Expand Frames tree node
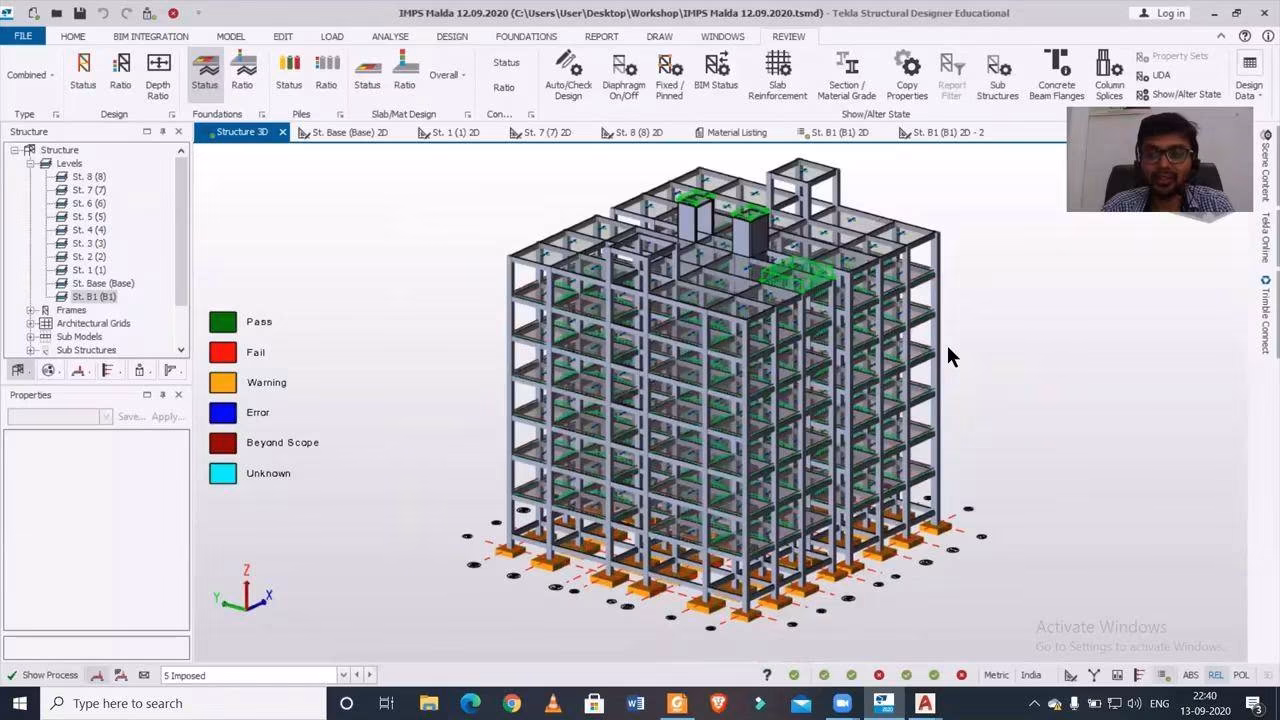Viewport: 1280px width, 720px height. coord(30,310)
